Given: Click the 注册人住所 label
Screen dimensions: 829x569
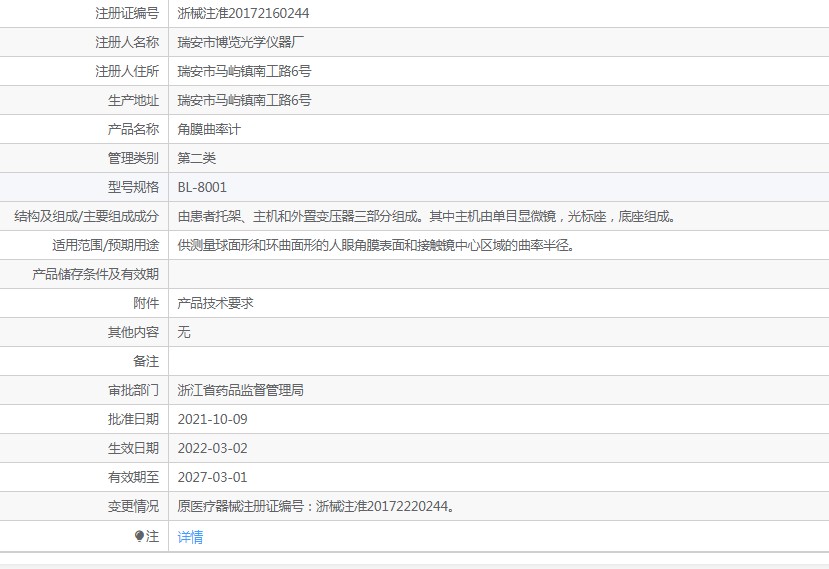Looking at the screenshot, I should point(127,71).
